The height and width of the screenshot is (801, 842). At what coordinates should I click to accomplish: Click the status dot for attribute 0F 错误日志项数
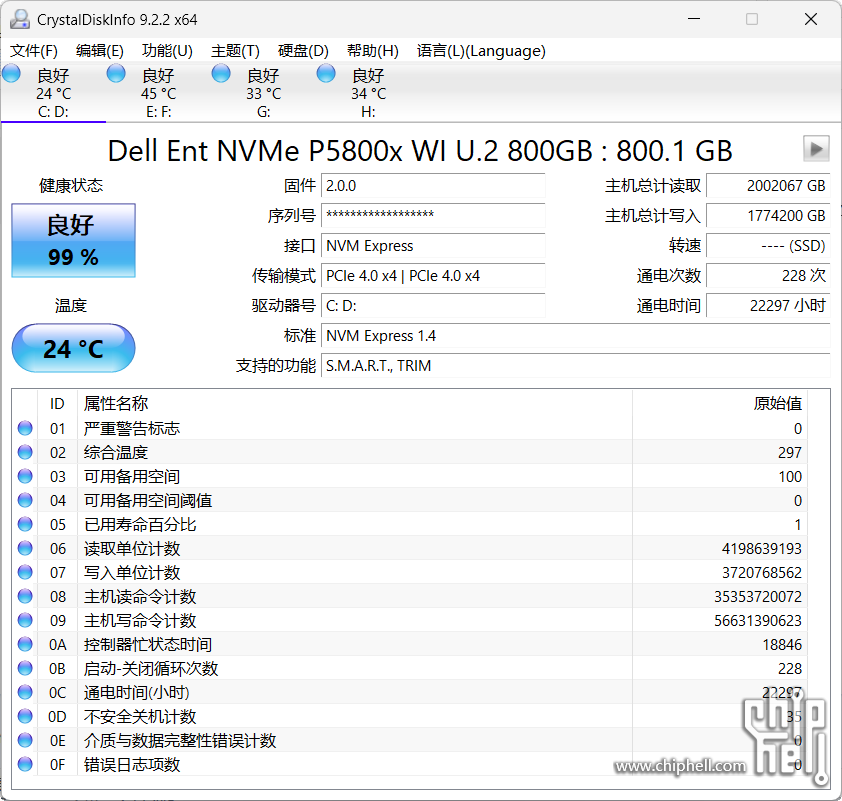point(25,764)
